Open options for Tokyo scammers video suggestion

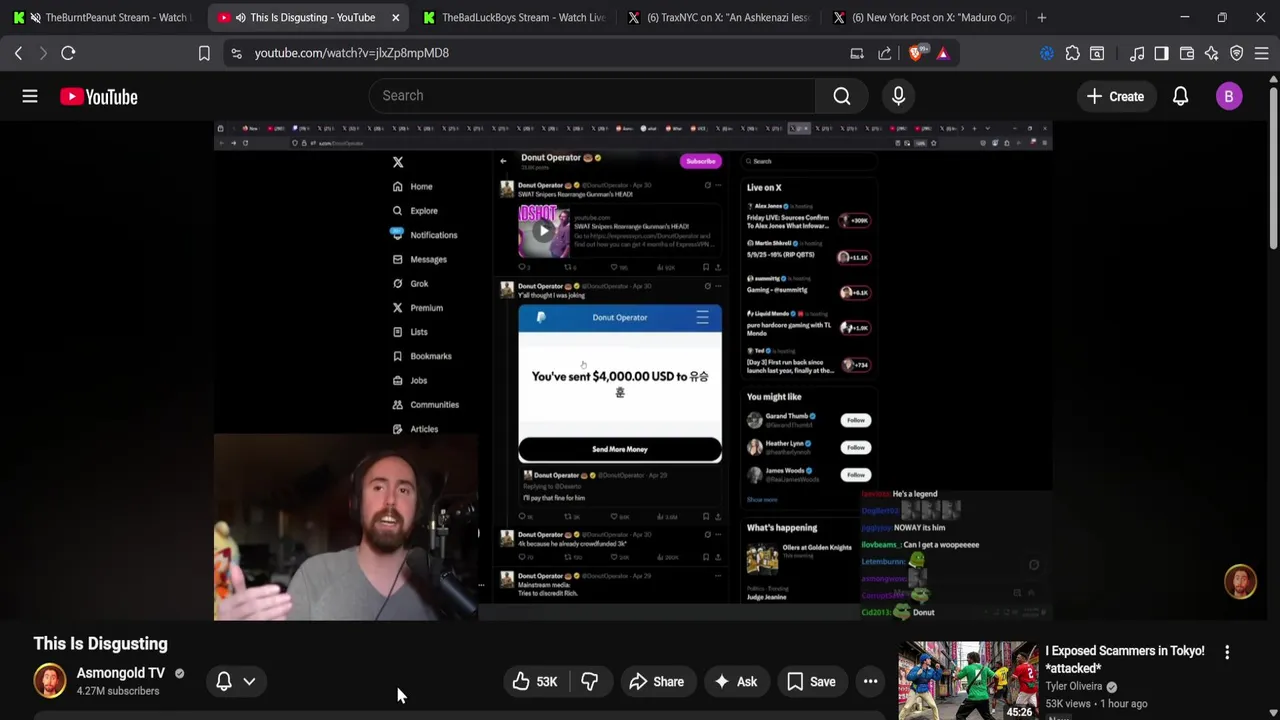pos(1227,652)
